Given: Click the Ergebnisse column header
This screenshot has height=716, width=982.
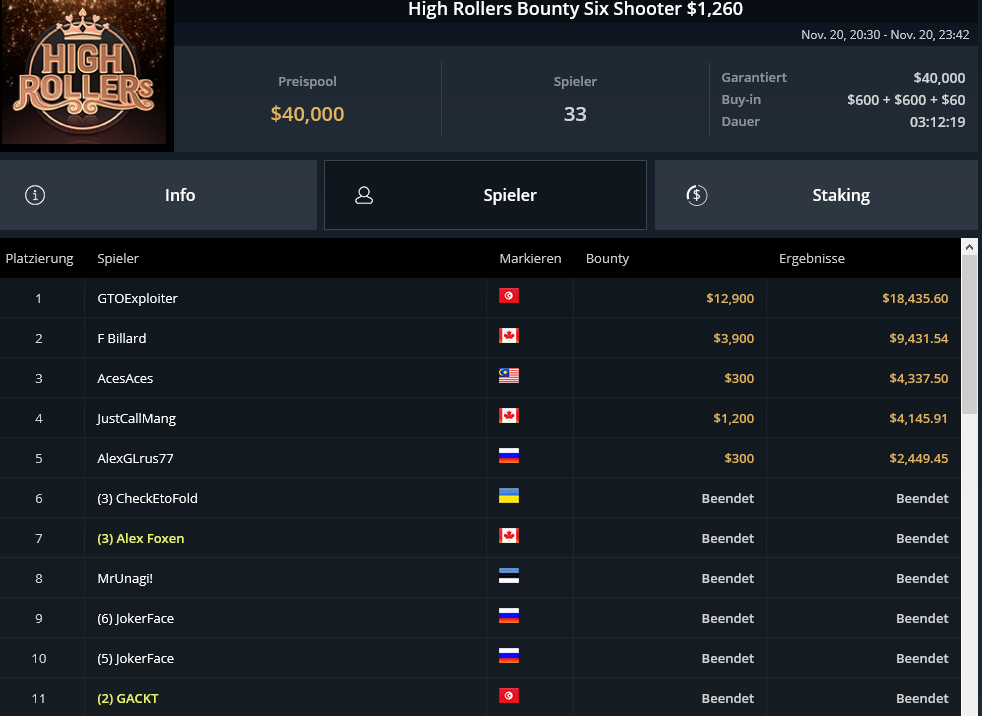Looking at the screenshot, I should point(812,258).
